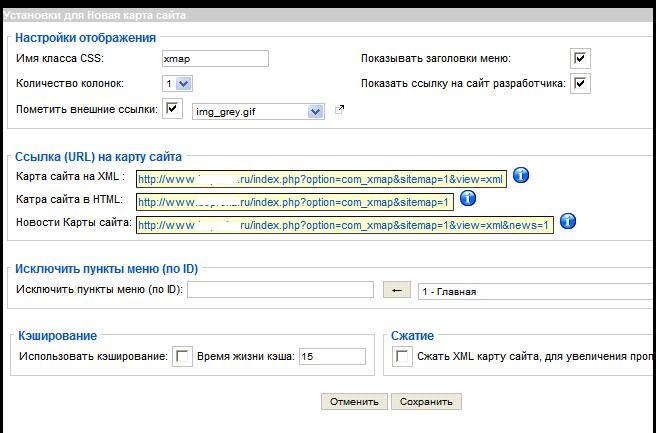This screenshot has height=433, width=656.
Task: Click the 'Отменить' button
Action: tap(353, 402)
